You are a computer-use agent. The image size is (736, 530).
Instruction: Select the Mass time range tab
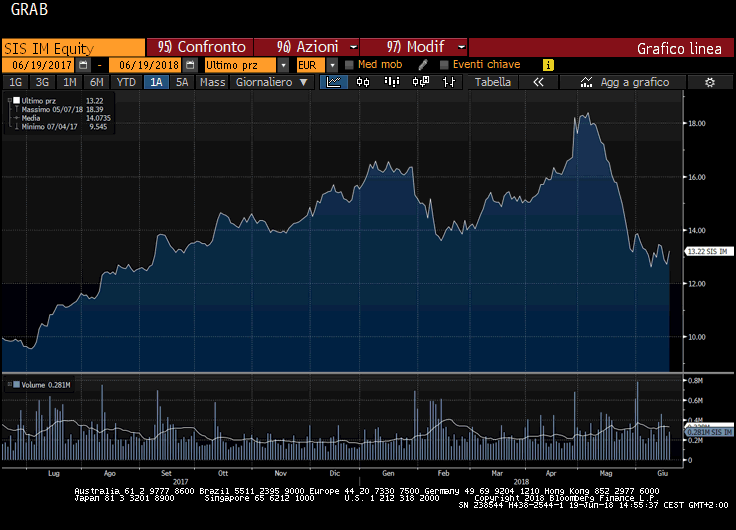[213, 82]
